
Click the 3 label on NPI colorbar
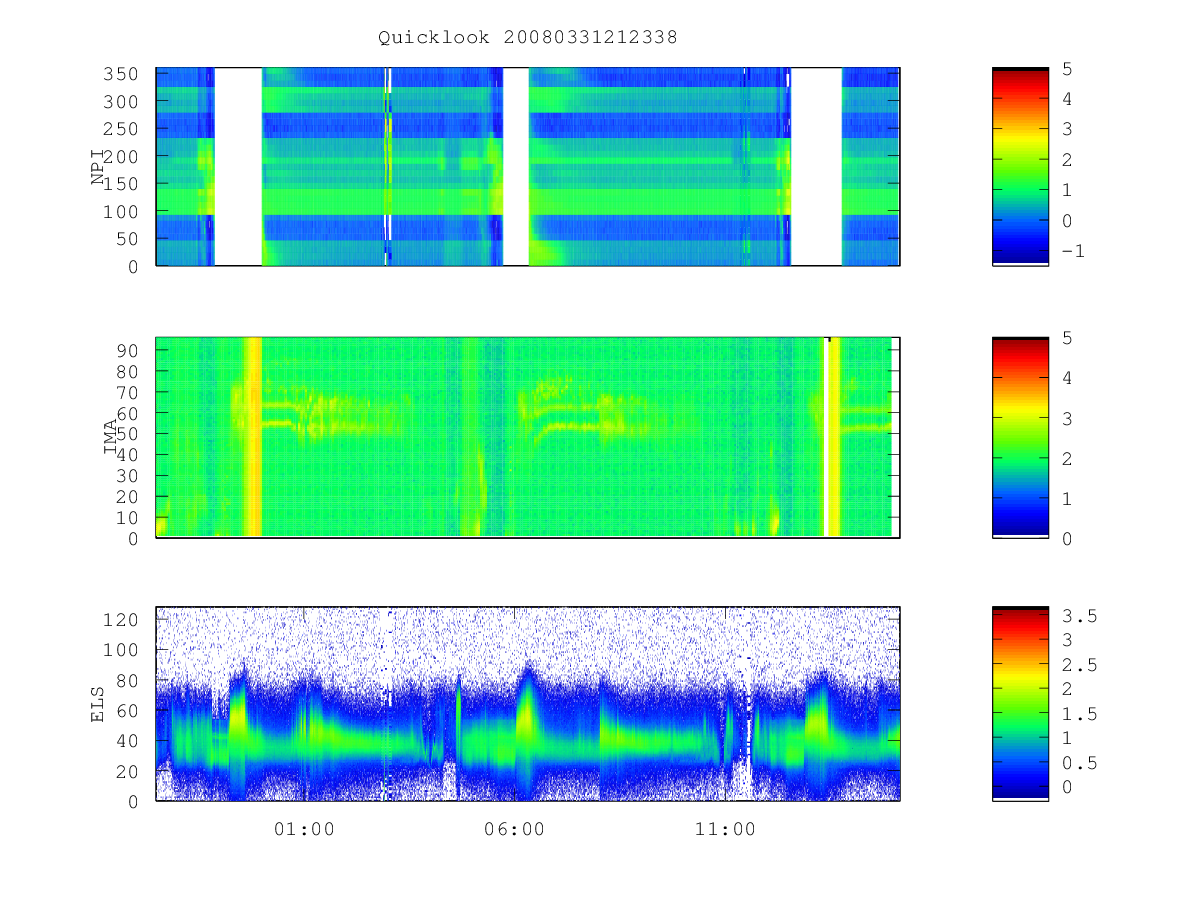click(x=1067, y=129)
